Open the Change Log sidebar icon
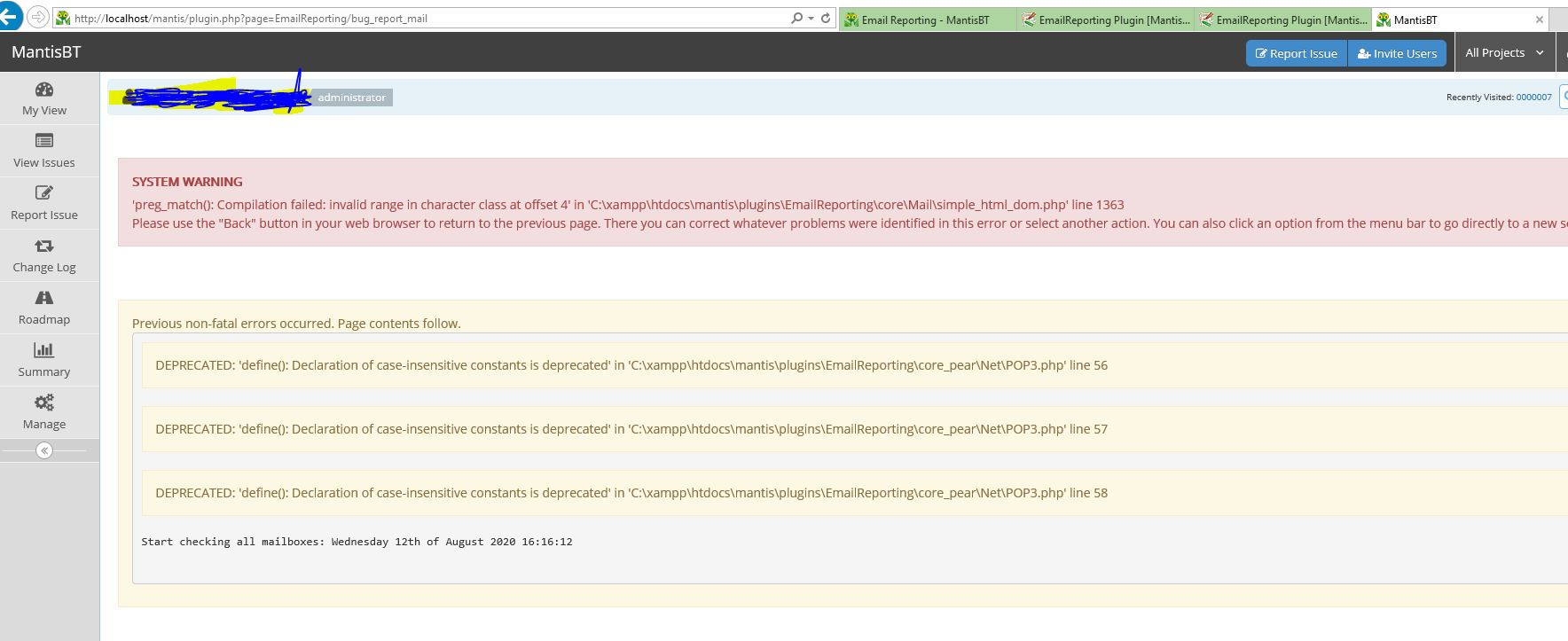 (x=44, y=246)
